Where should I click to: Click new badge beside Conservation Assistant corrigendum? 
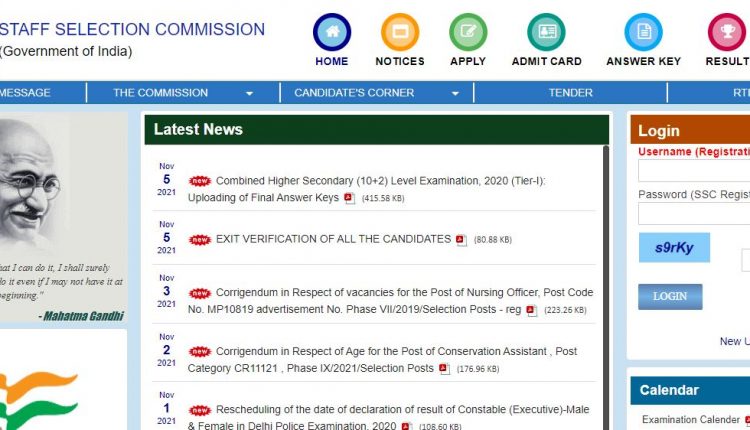tap(200, 352)
